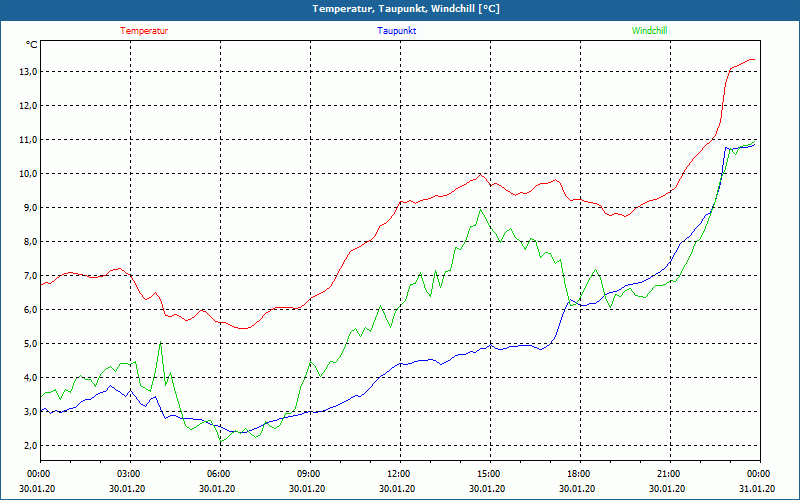
Task: Click the 09:00 time axis label
Action: (x=310, y=474)
